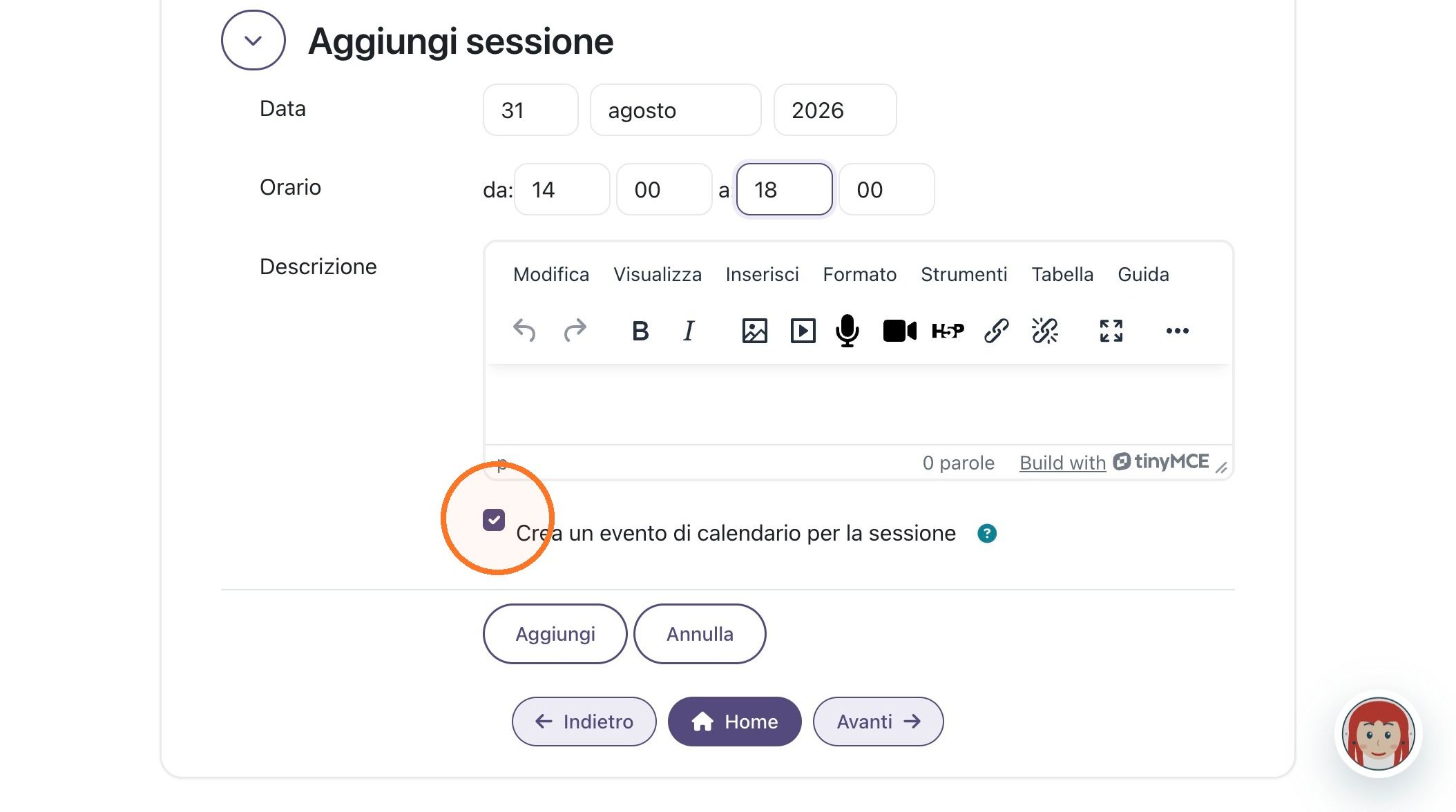Open the month dropdown showing agosto

click(x=676, y=110)
